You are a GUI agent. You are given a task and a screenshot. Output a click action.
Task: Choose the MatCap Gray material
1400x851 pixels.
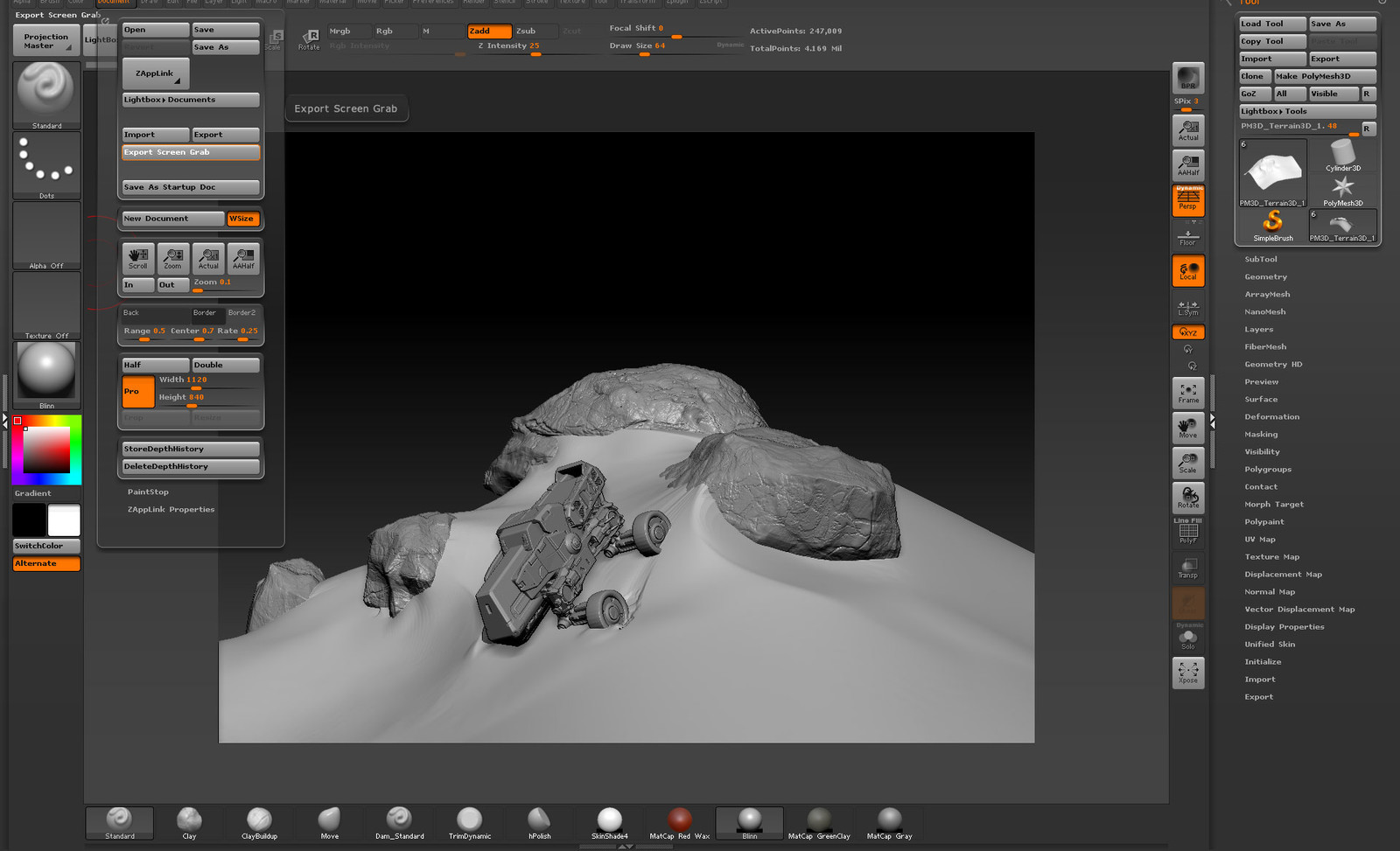889,823
